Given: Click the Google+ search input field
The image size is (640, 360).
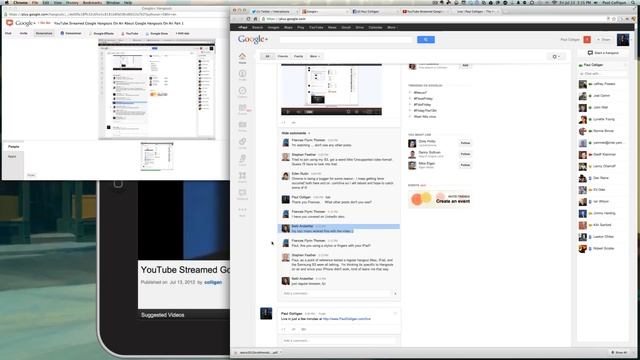Looking at the screenshot, I should point(346,40).
